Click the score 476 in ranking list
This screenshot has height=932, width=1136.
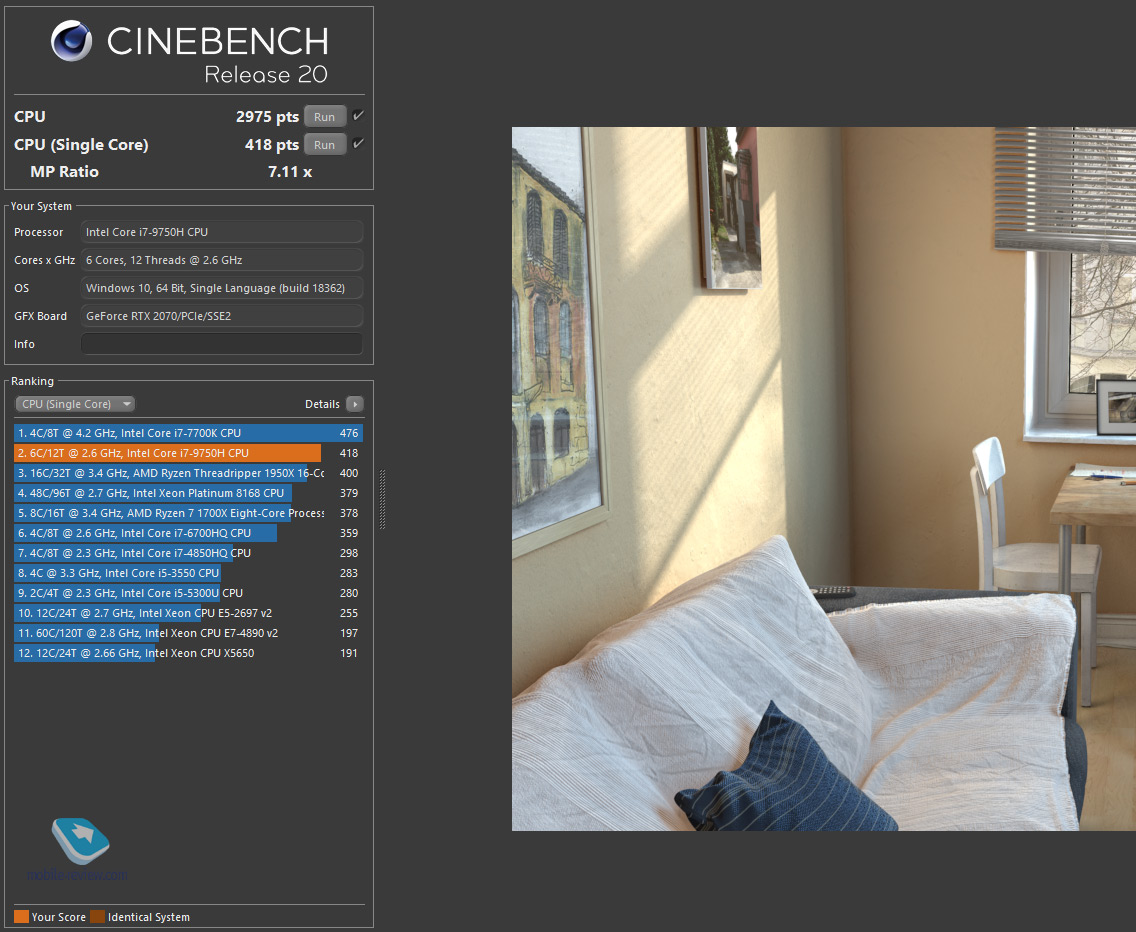(x=349, y=433)
